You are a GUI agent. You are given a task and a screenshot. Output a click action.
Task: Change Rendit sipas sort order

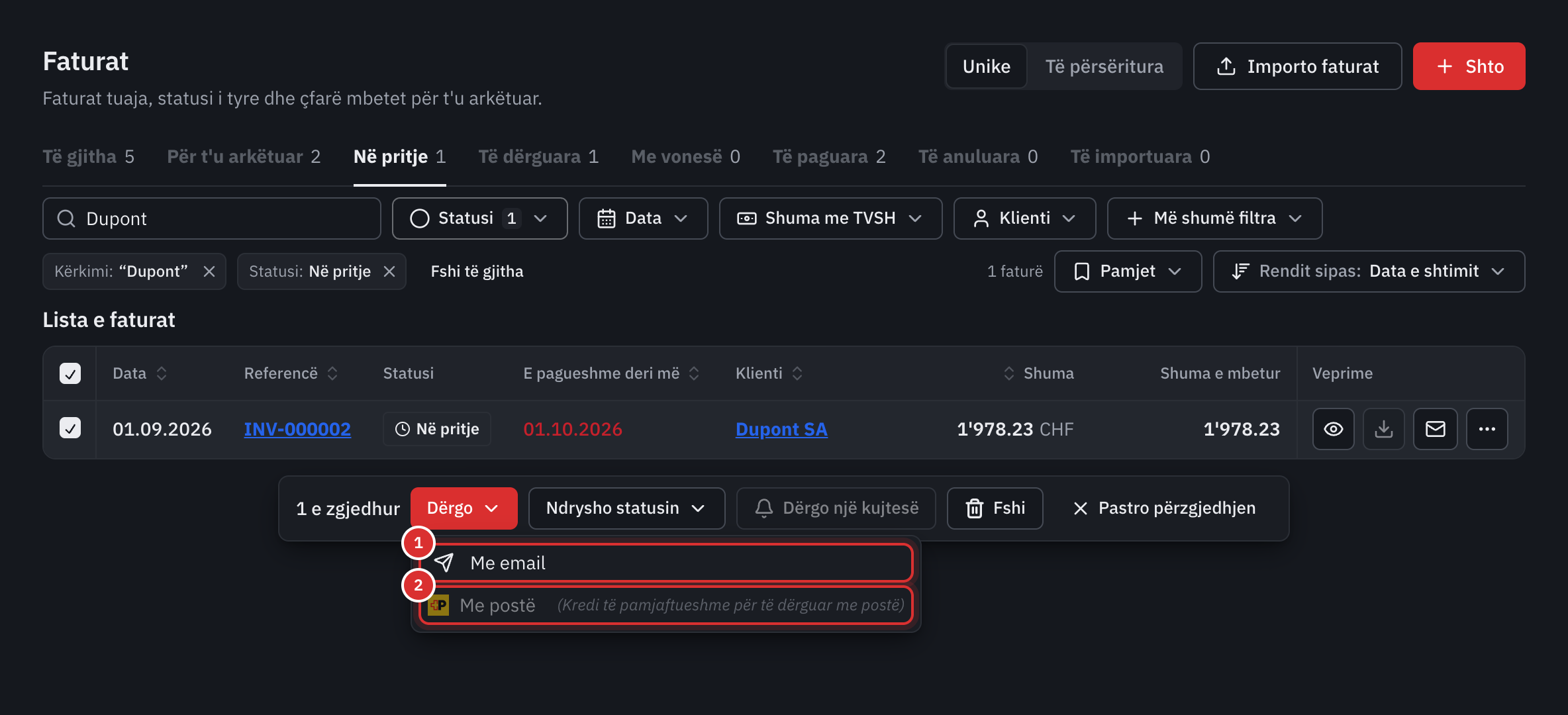pos(1369,271)
